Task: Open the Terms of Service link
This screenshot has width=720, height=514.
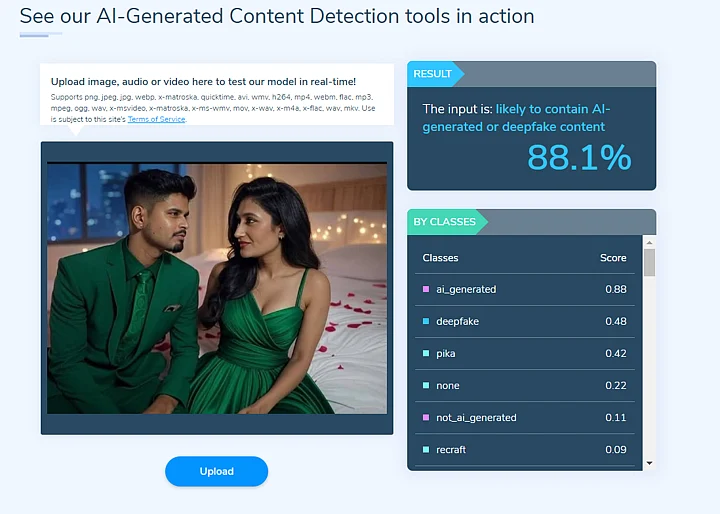Action: tap(156, 119)
